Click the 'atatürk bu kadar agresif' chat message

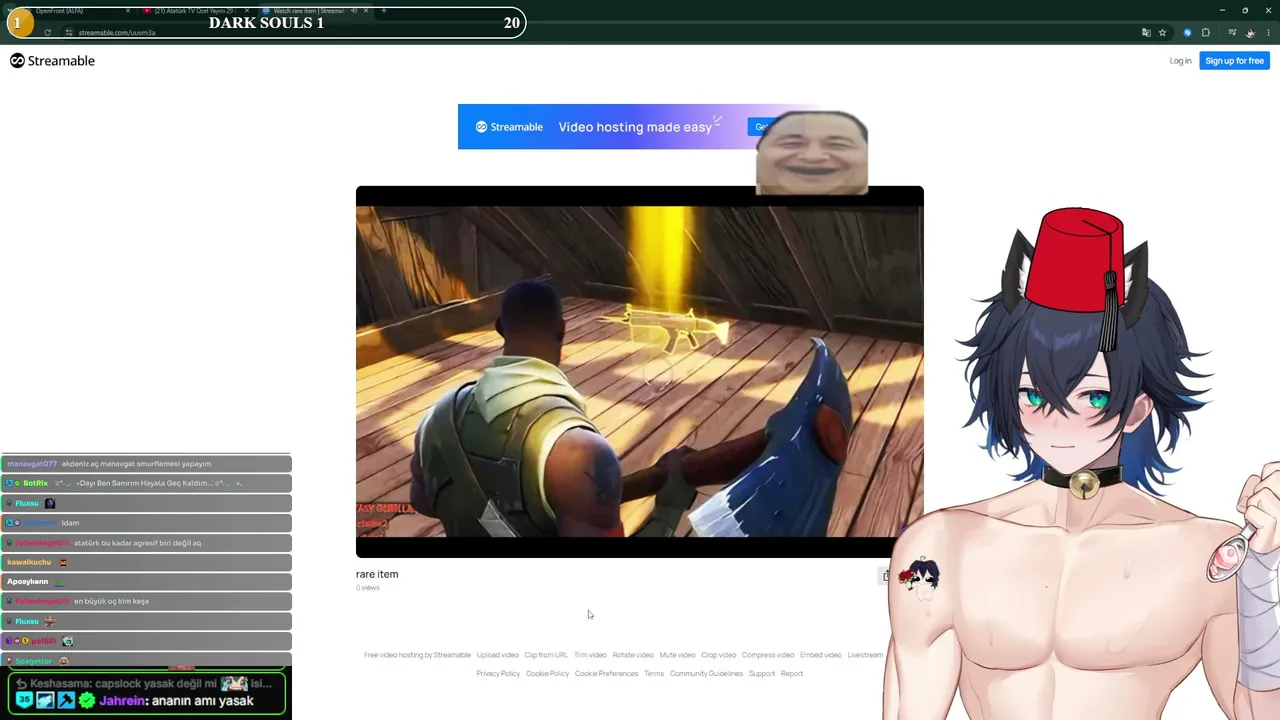coord(146,543)
